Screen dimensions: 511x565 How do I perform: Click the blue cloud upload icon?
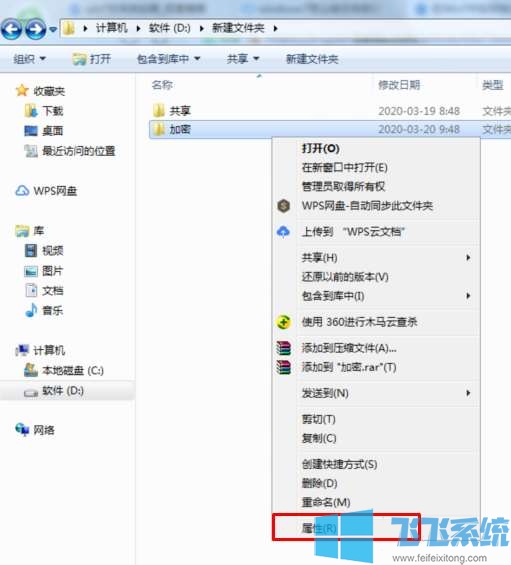283,232
